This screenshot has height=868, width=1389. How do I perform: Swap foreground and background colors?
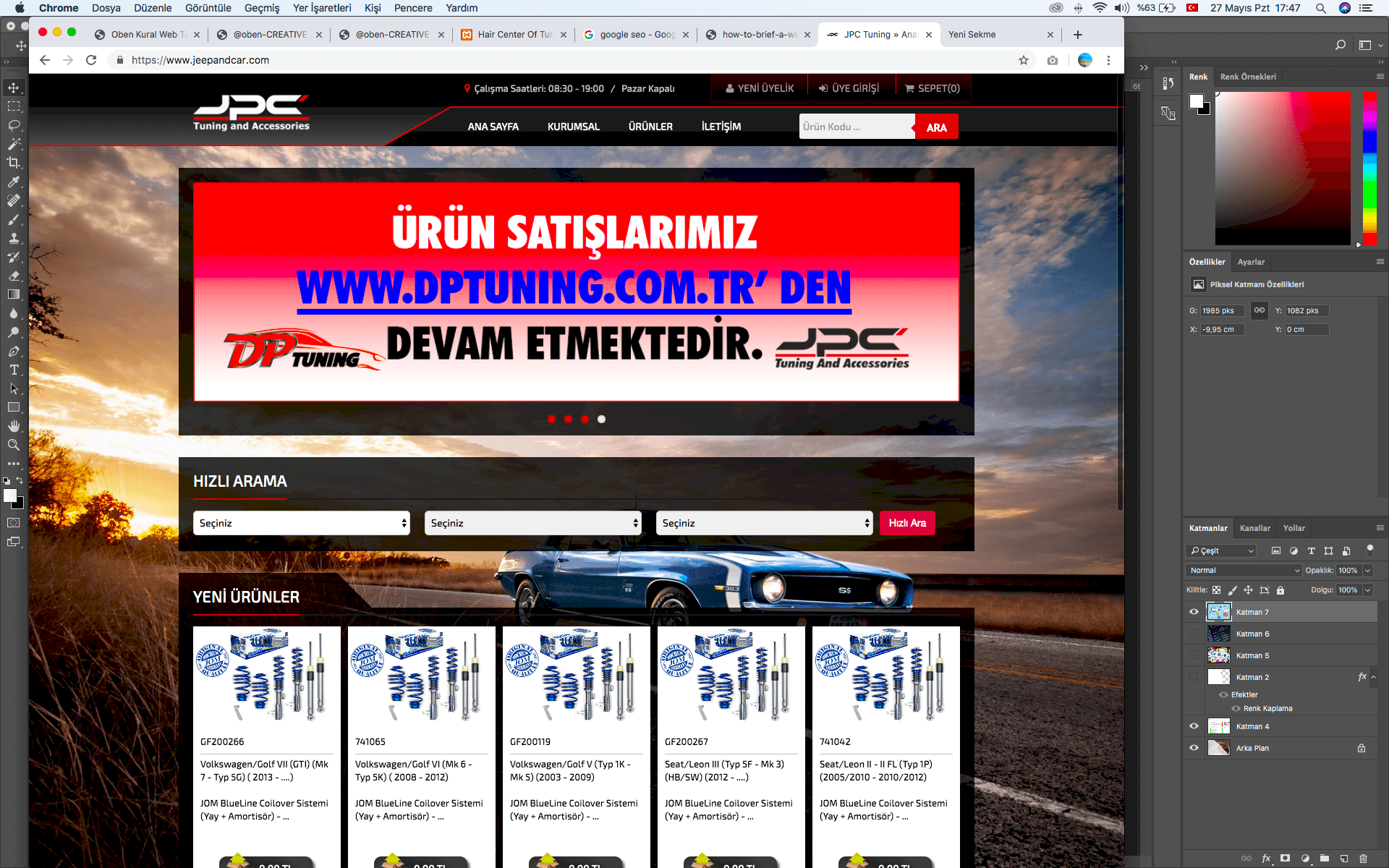[x=20, y=480]
